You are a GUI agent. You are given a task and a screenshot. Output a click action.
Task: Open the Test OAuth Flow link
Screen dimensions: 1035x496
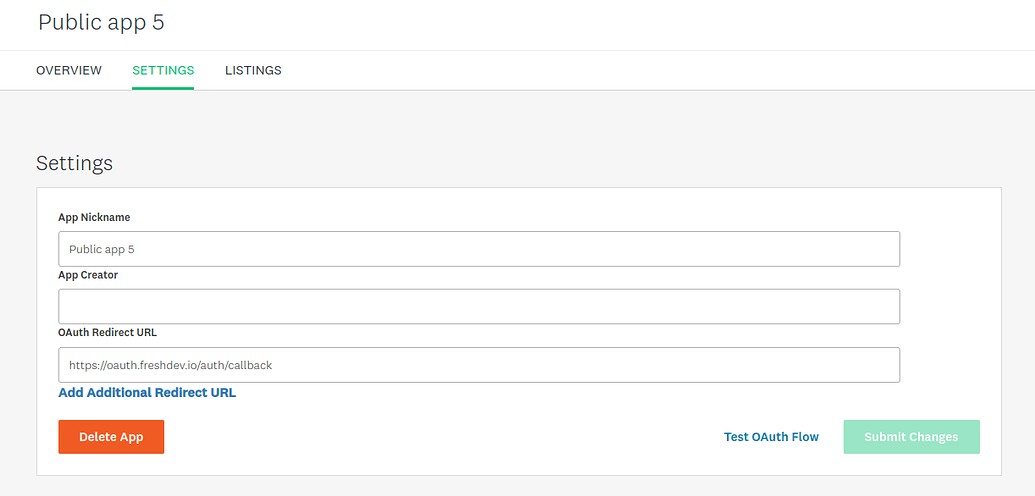[x=771, y=437]
